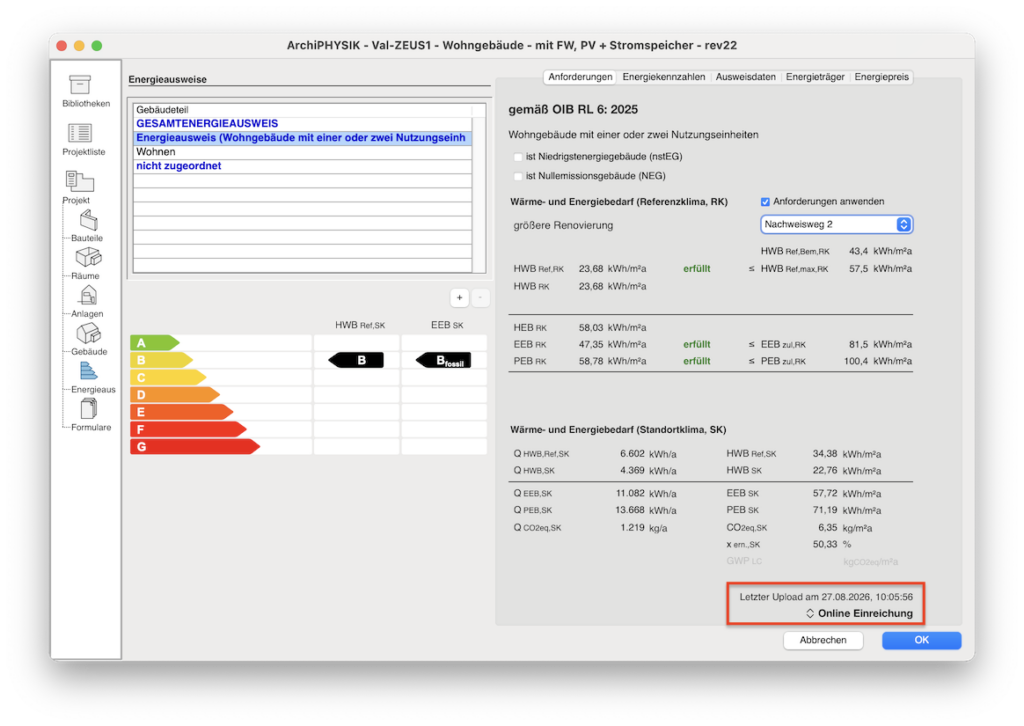Click the PEB zul,RK value 100,4
This screenshot has width=1024, height=726.
tap(856, 361)
